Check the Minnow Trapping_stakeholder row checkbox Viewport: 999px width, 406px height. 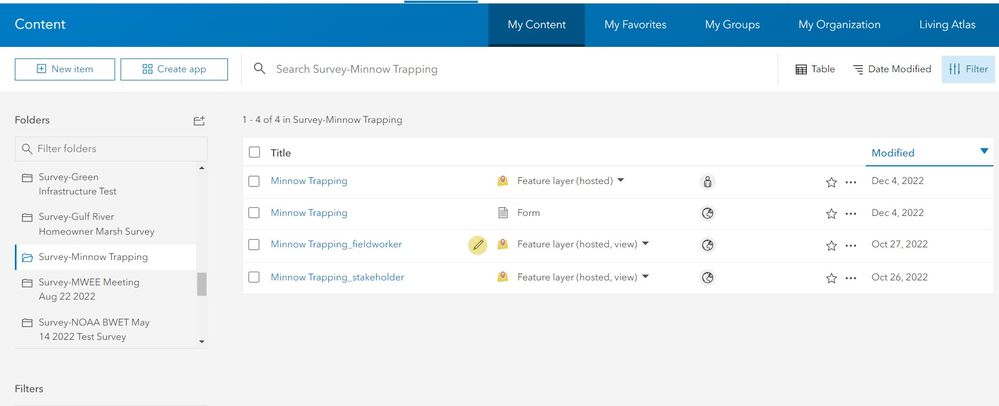click(254, 277)
